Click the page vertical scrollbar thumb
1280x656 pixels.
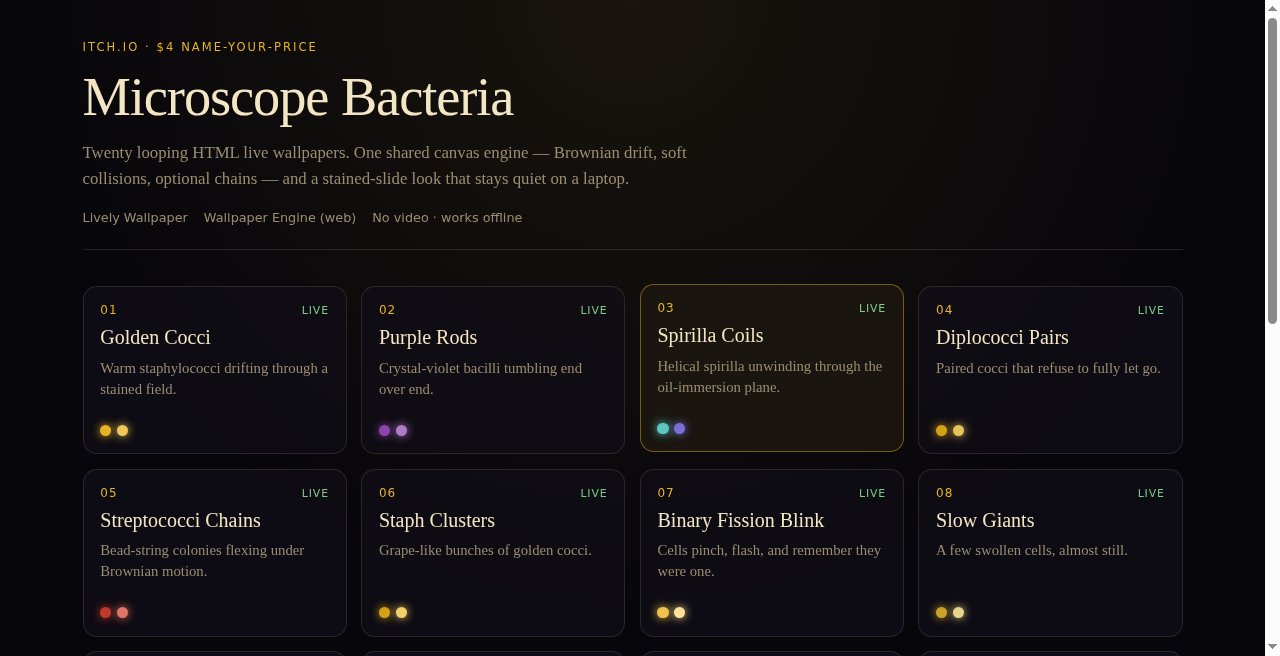pyautogui.click(x=1273, y=170)
